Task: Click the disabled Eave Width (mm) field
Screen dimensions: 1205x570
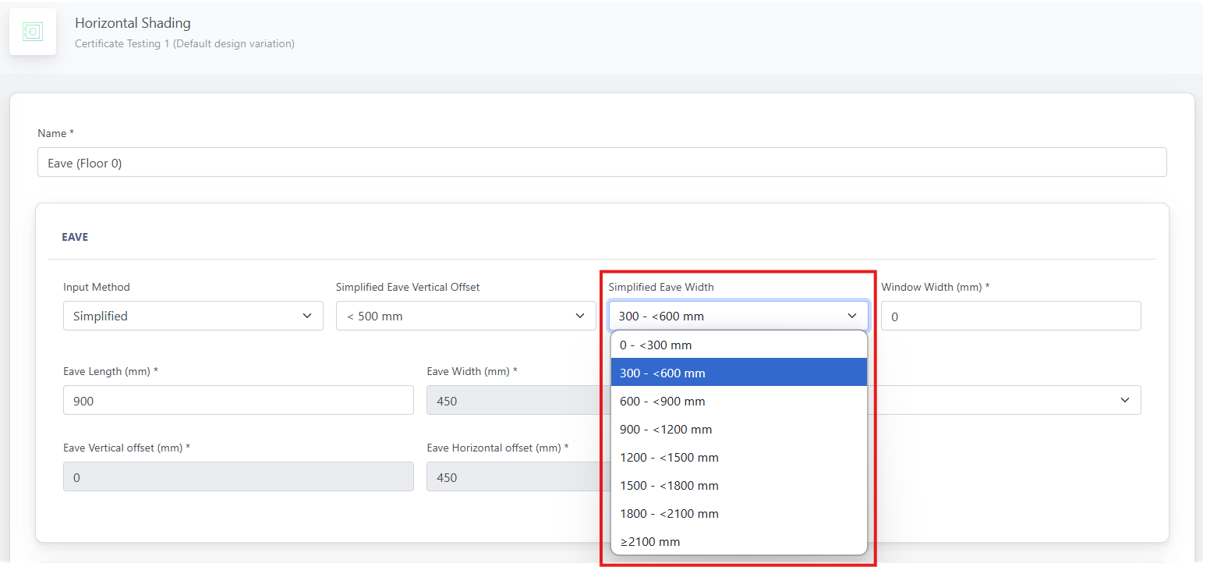Action: (518, 400)
